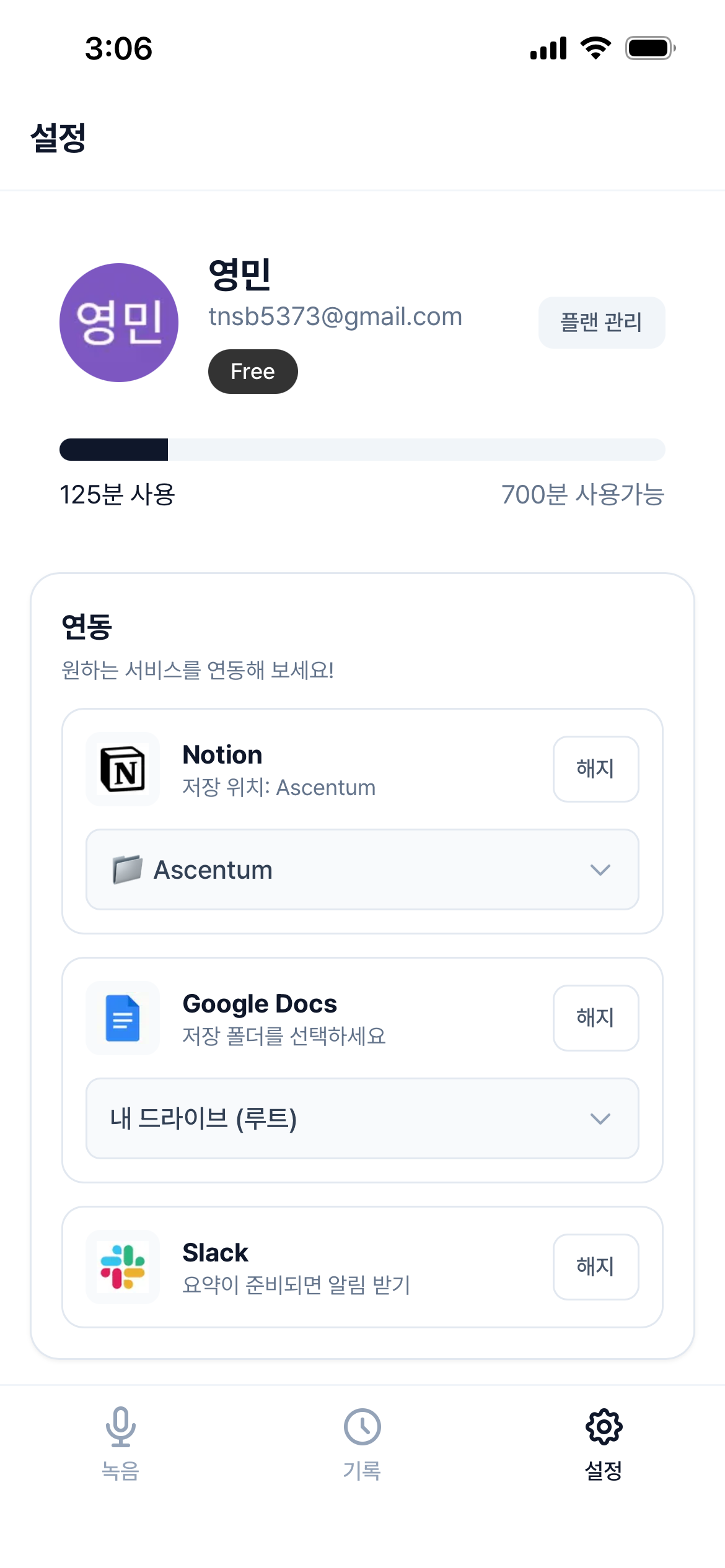
Task: Disconnect Google Docs with 해지 button
Action: coord(596,1018)
